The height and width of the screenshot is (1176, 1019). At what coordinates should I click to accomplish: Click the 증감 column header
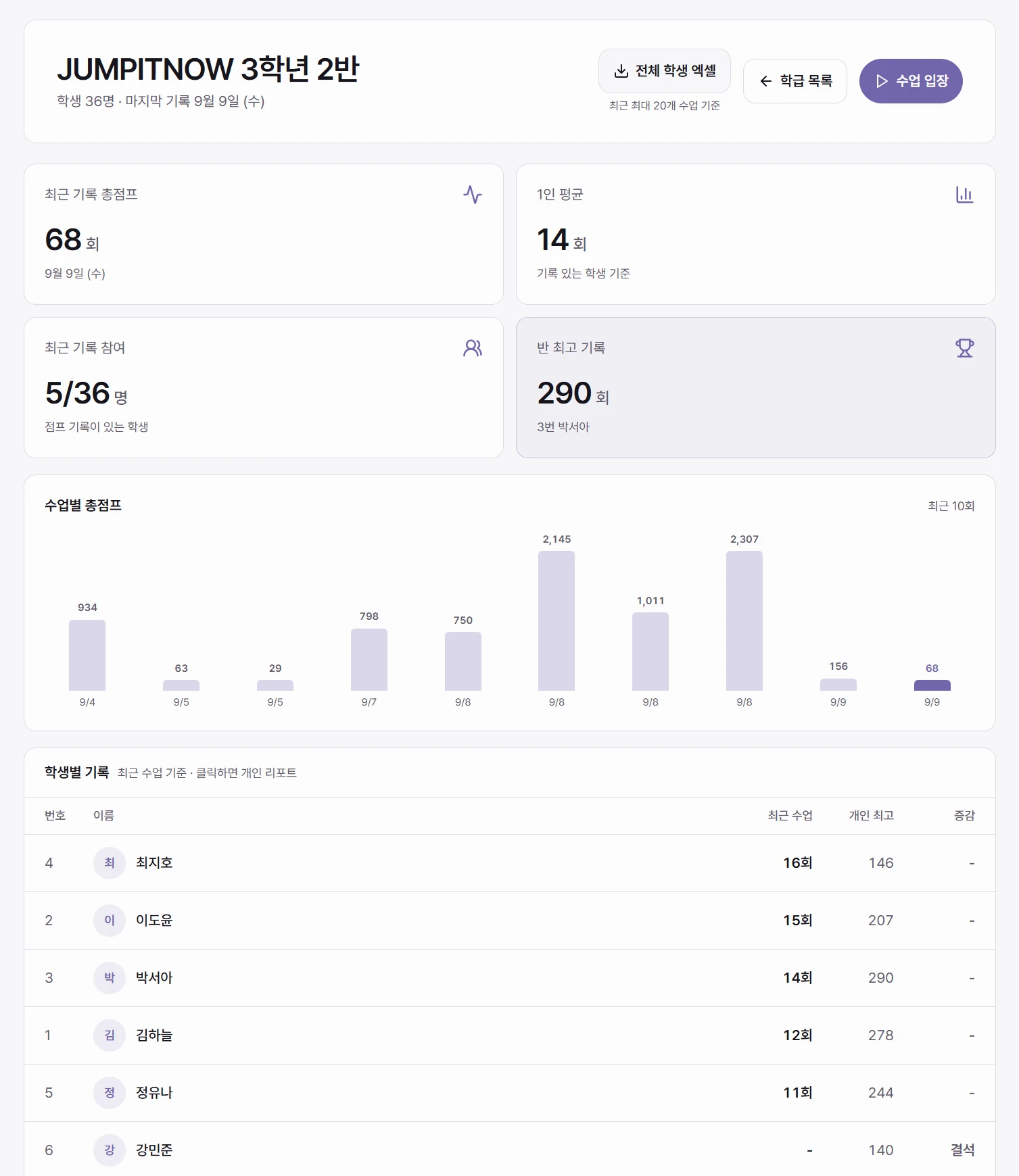964,816
